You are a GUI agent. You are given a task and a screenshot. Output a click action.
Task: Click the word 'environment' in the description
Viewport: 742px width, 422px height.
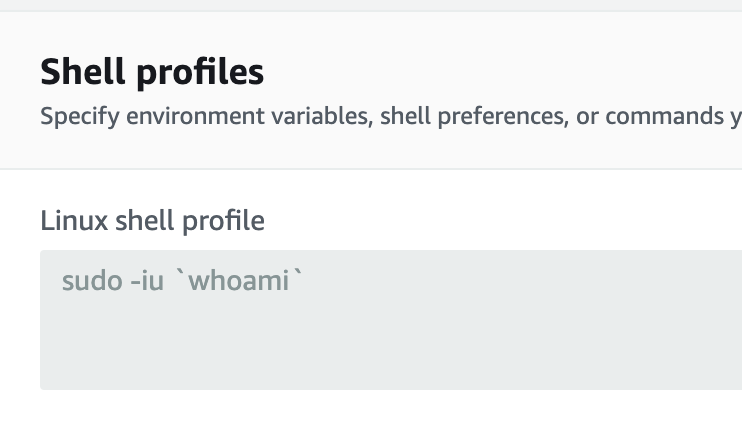click(x=195, y=116)
